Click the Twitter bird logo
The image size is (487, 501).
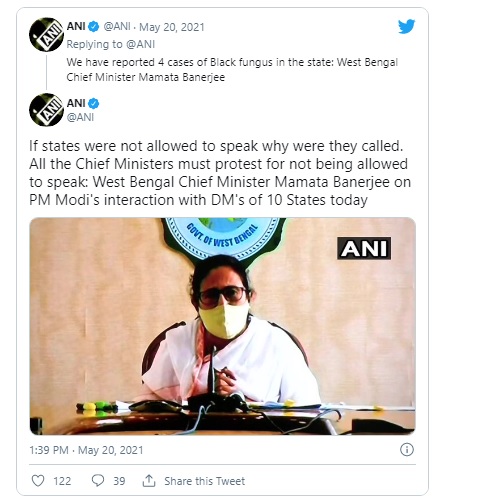[x=406, y=26]
